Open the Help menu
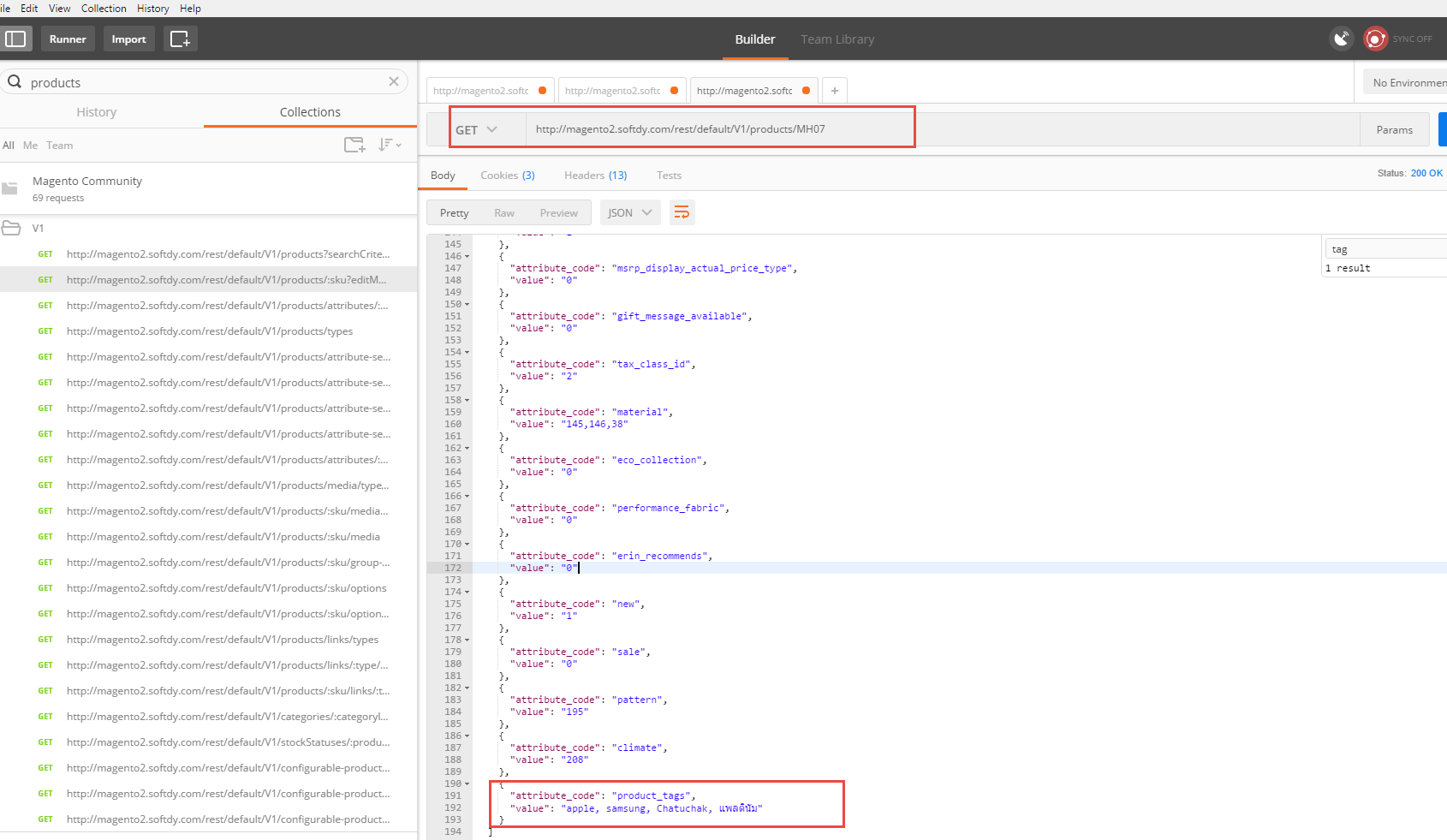Viewport: 1447px width, 840px height. [190, 8]
